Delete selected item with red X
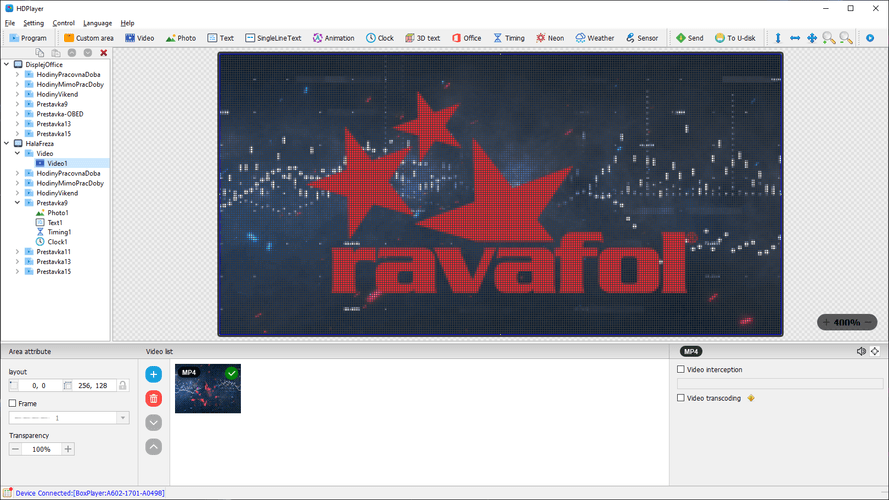This screenshot has height=500, width=889. (x=104, y=53)
